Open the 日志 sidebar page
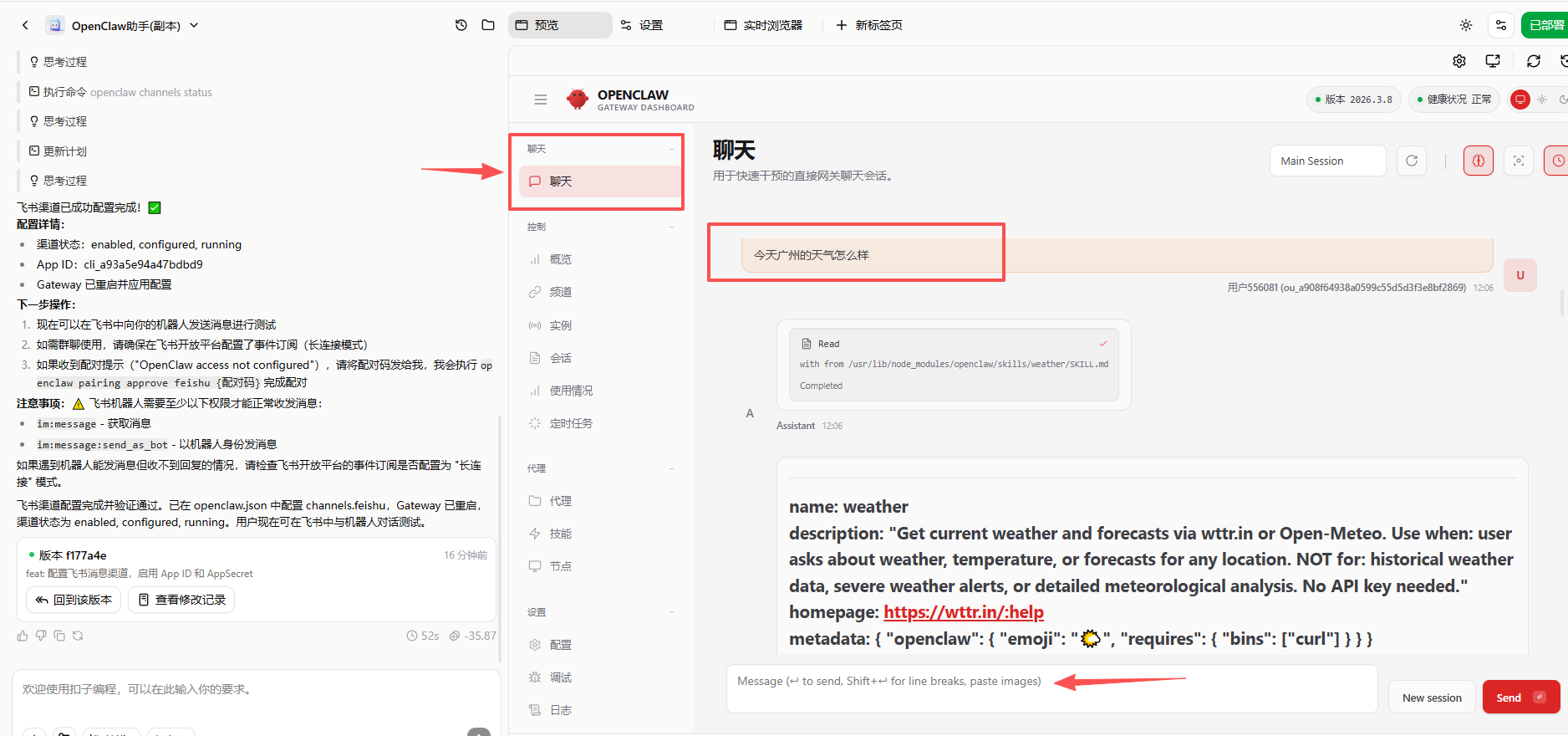The width and height of the screenshot is (1568, 736). point(600,710)
